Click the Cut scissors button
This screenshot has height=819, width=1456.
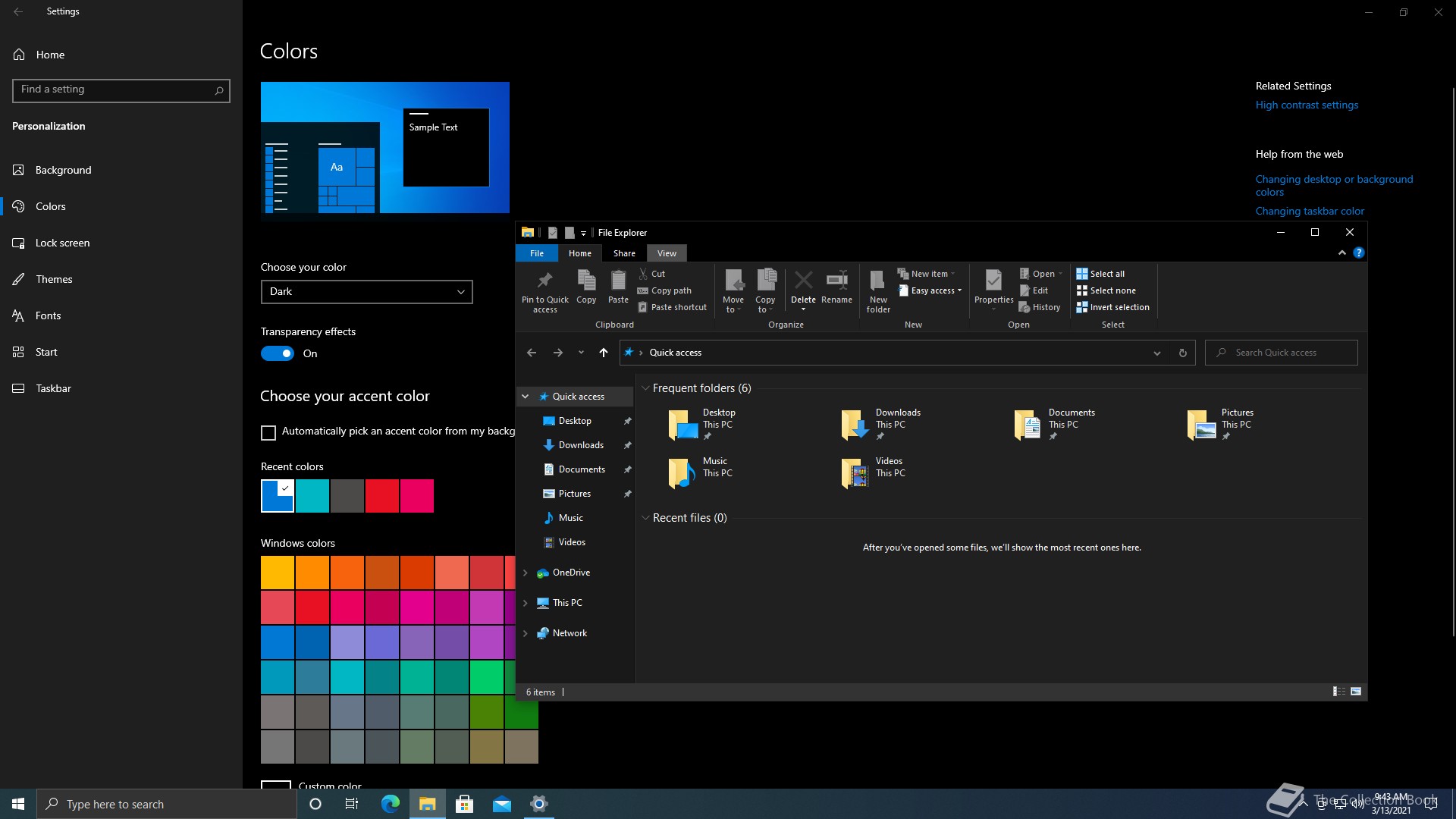[x=652, y=274]
